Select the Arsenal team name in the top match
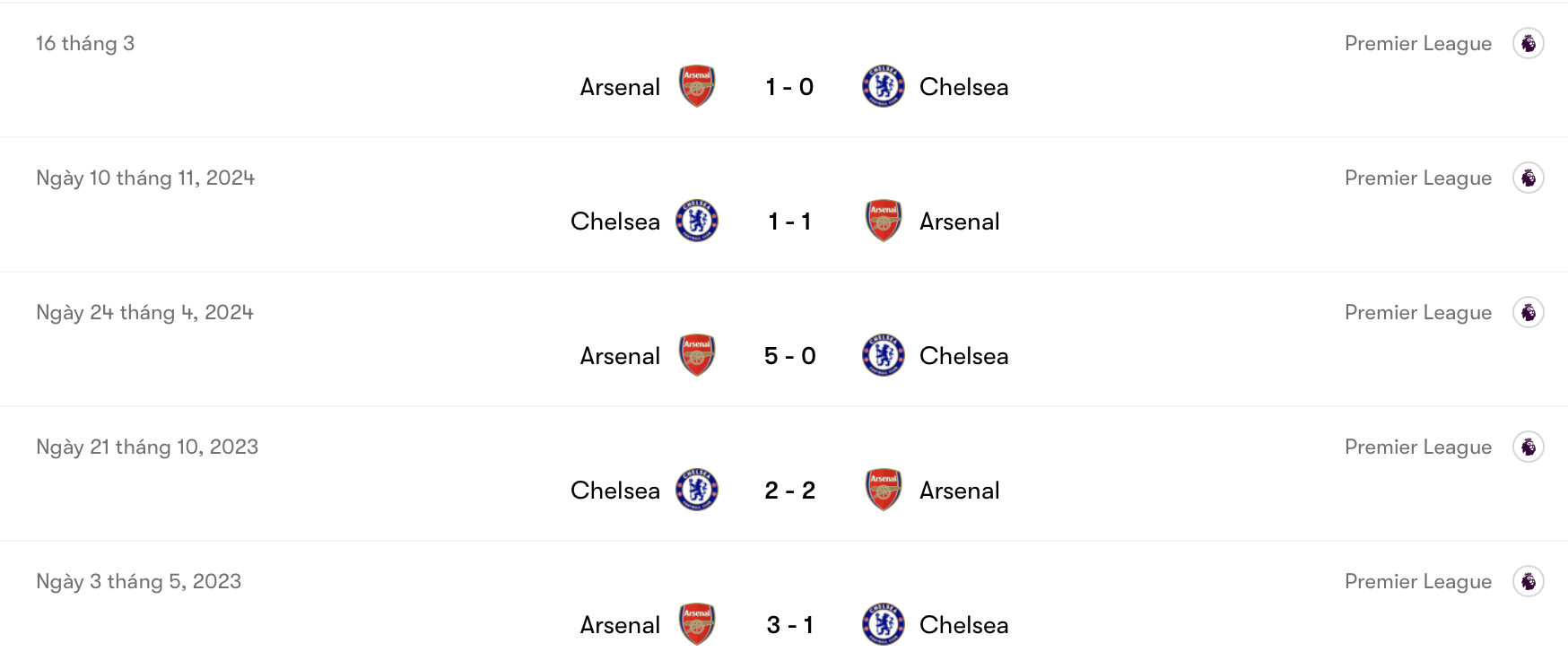This screenshot has width=1568, height=669. point(619,87)
